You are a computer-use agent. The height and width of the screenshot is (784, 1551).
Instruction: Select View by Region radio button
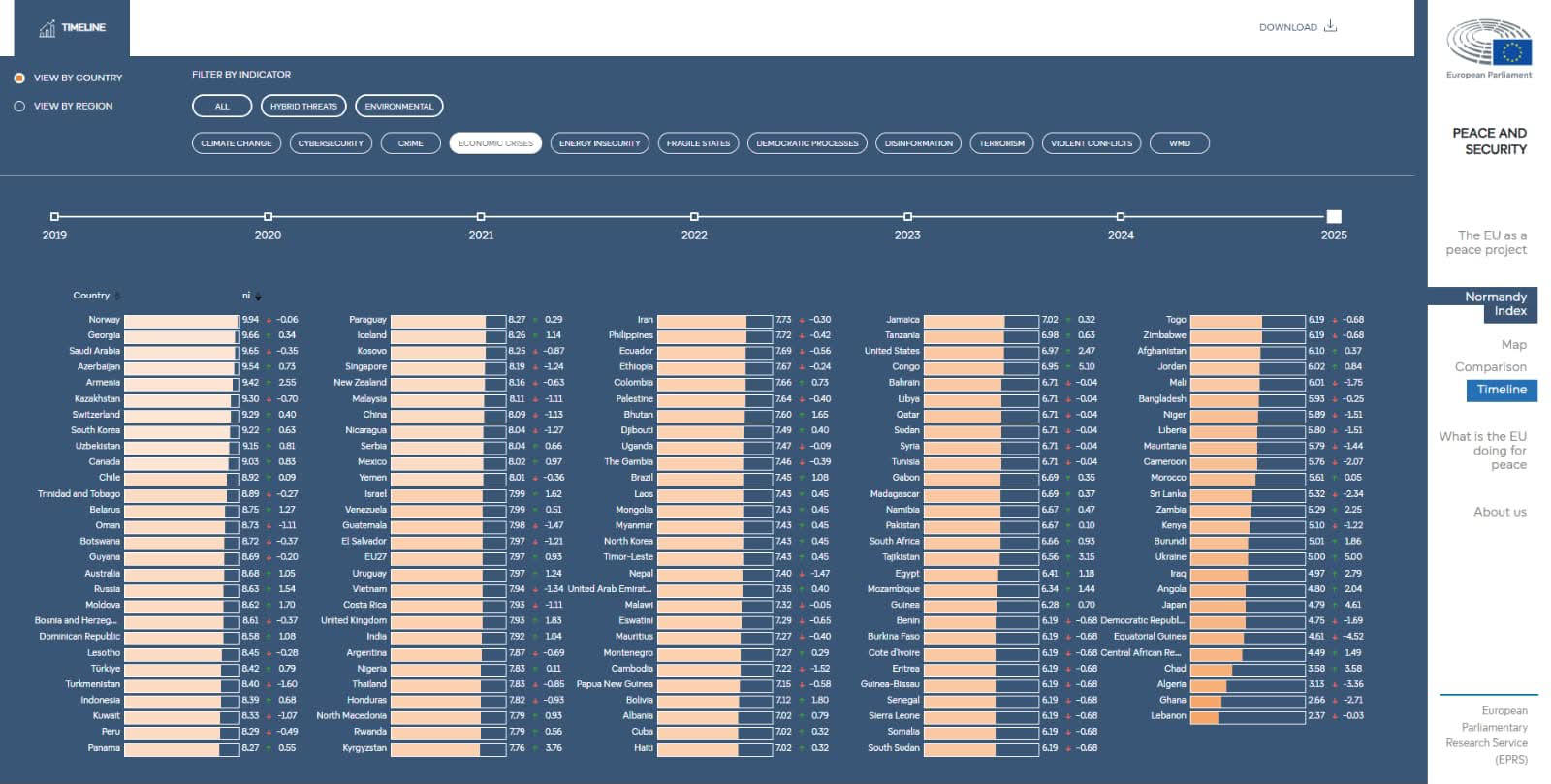coord(19,106)
